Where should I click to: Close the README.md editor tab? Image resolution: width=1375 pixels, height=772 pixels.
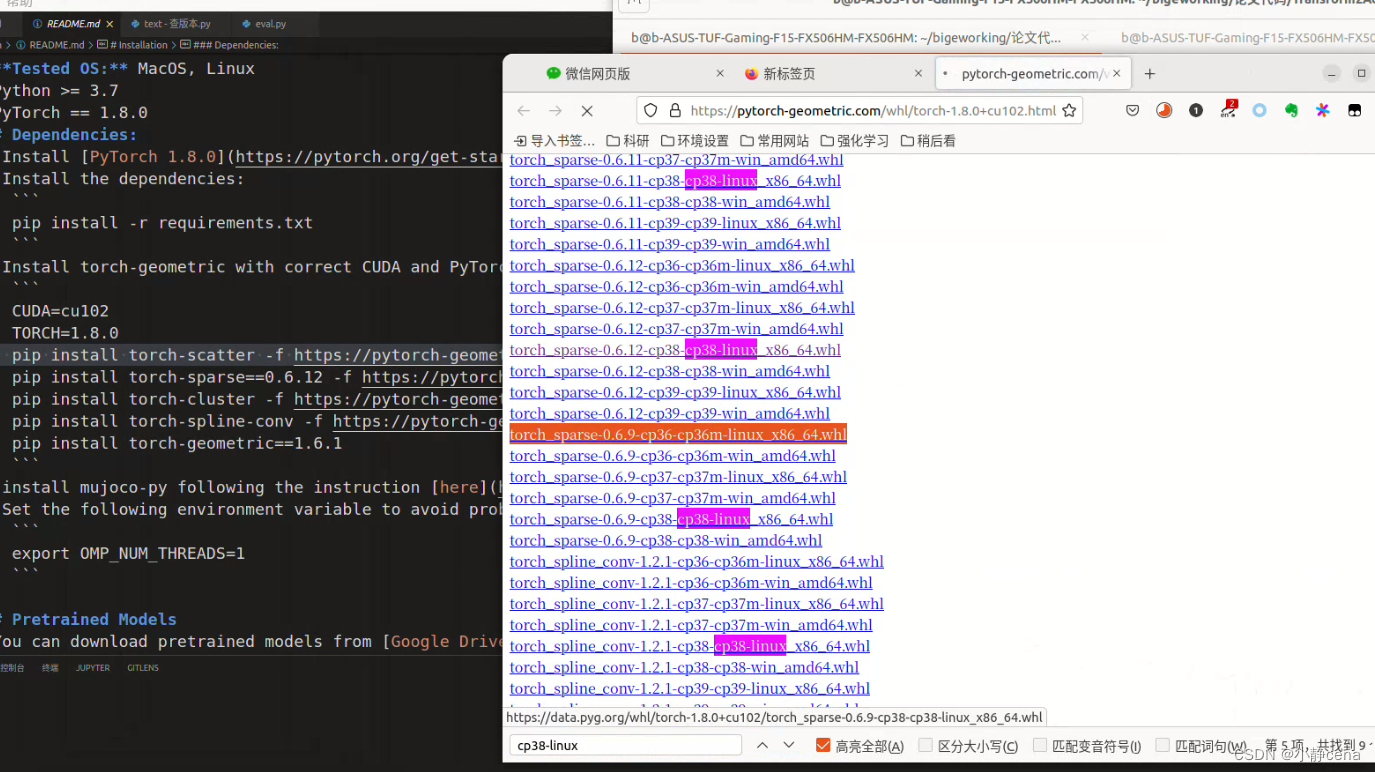[x=110, y=24]
